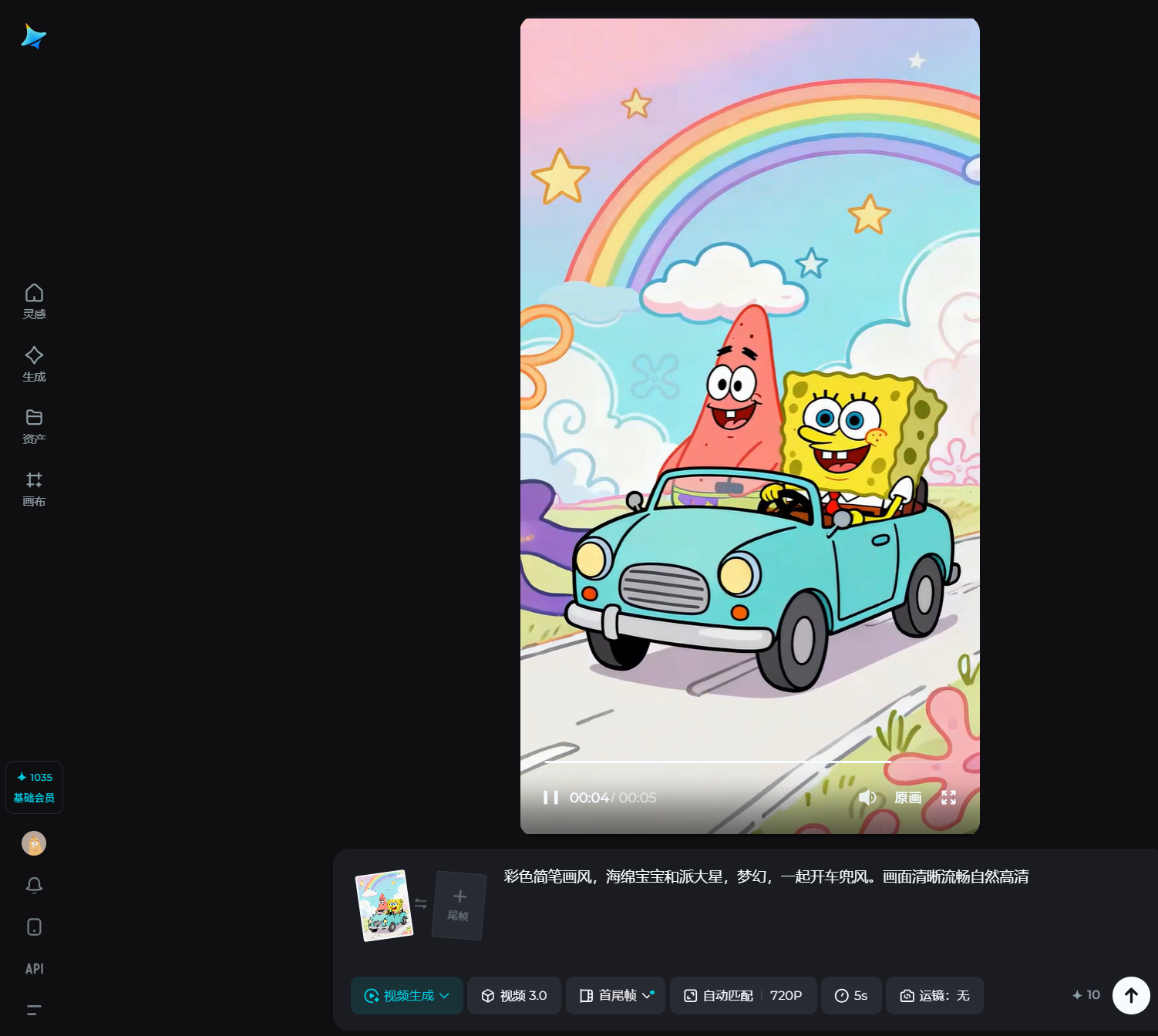Viewport: 1158px width, 1036px height.
Task: Mute the video volume
Action: (x=867, y=797)
